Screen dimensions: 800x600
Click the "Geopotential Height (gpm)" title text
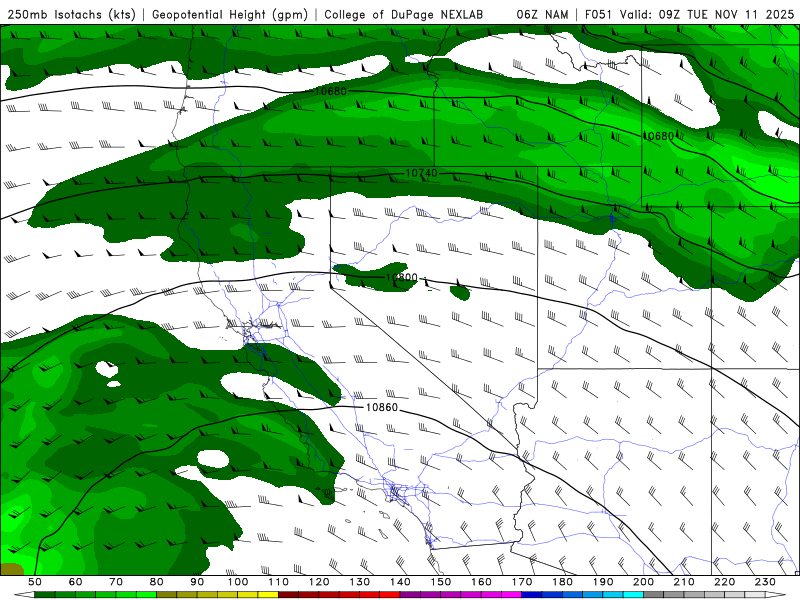point(230,15)
